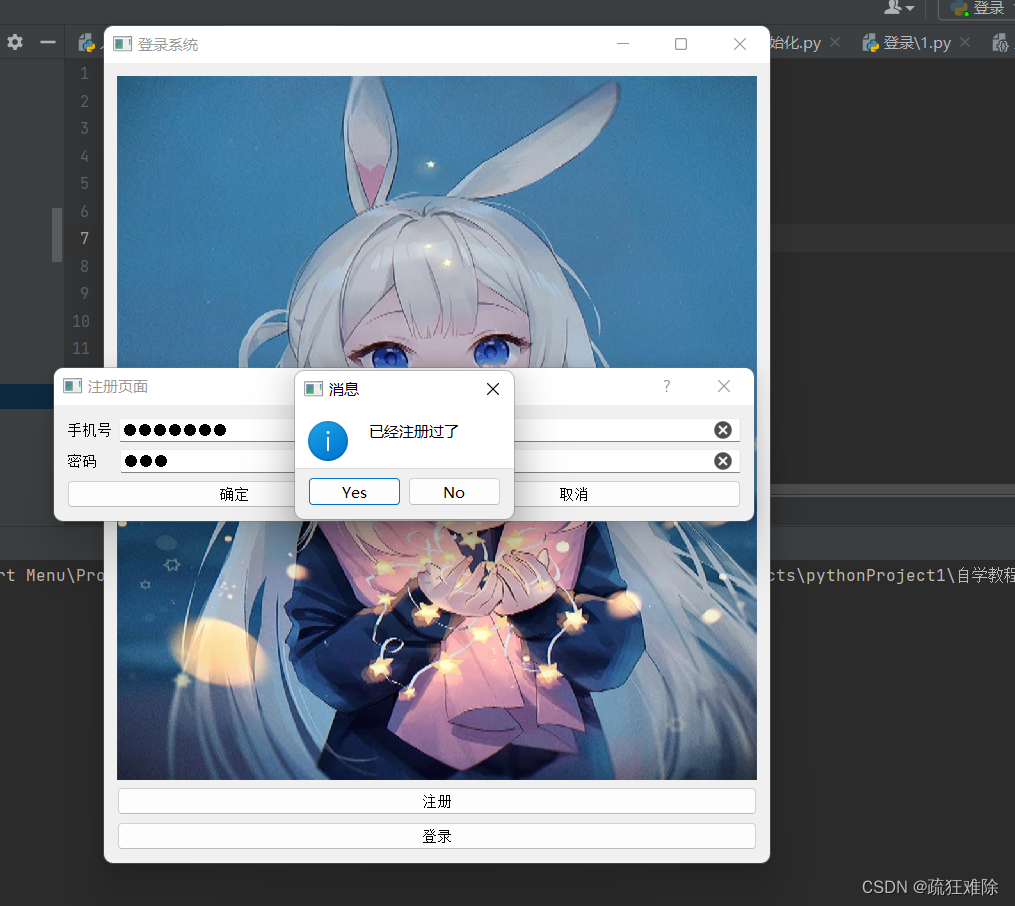This screenshot has height=906, width=1015.
Task: Click line number 11 in editor gutter
Action: tap(81, 348)
